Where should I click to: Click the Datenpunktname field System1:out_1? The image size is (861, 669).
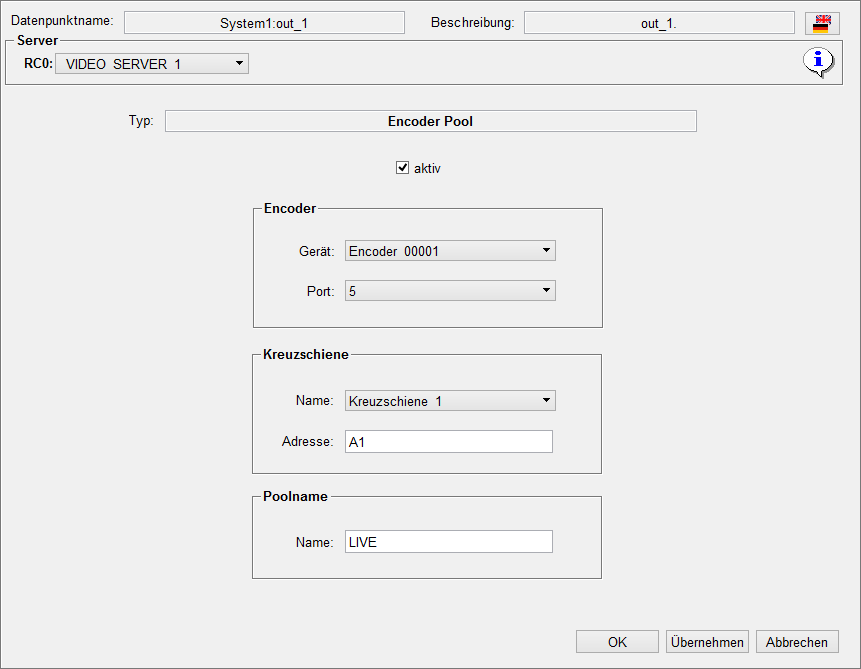[x=264, y=23]
